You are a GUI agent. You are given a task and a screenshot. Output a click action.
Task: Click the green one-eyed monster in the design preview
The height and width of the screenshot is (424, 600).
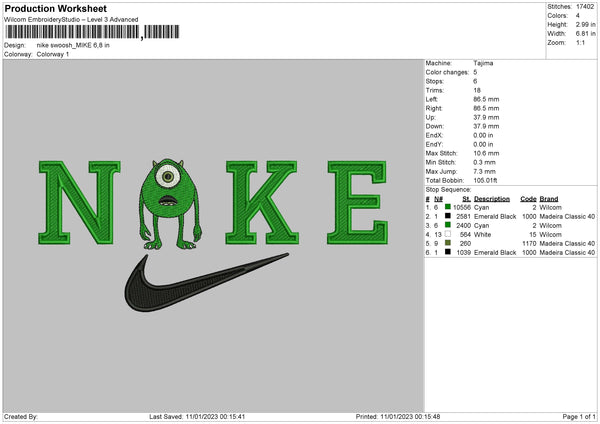[170, 204]
